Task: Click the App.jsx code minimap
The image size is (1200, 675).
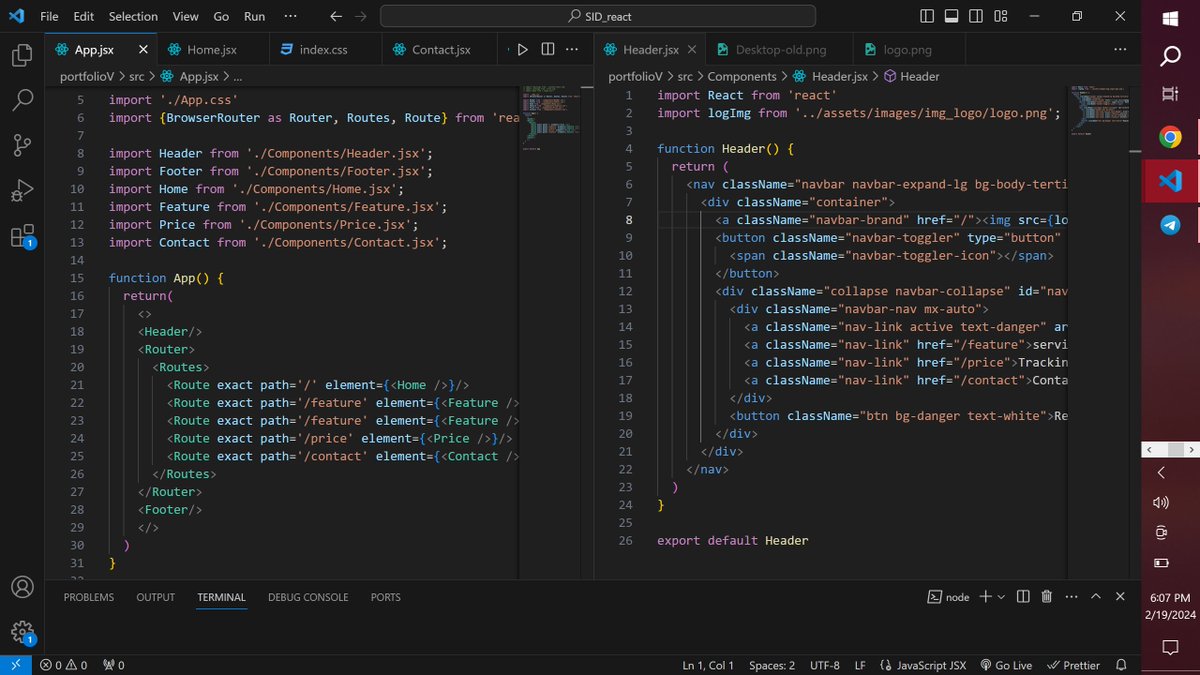Action: pos(550,120)
